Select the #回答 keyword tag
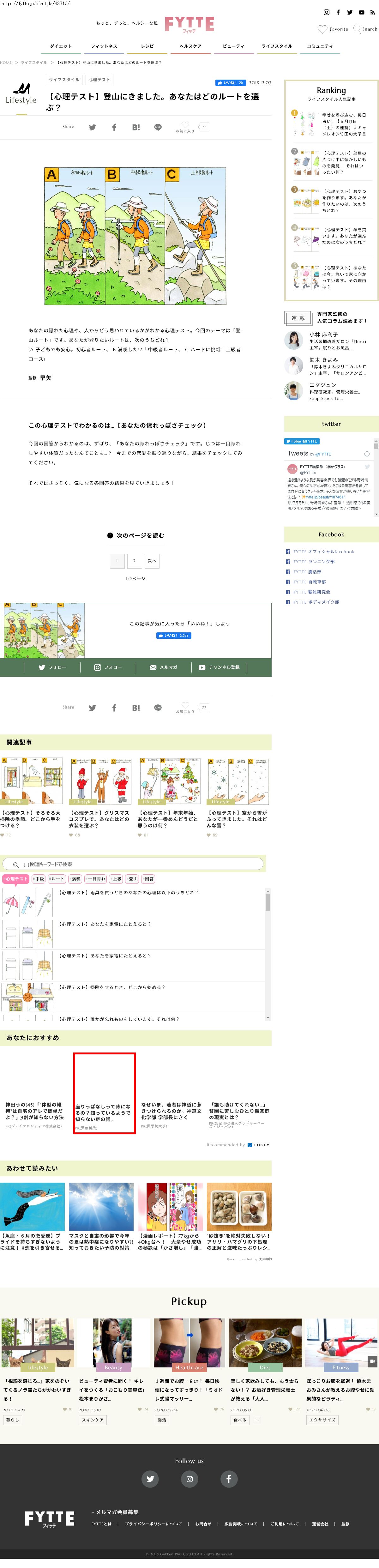The image size is (379, 1568). 148,878
